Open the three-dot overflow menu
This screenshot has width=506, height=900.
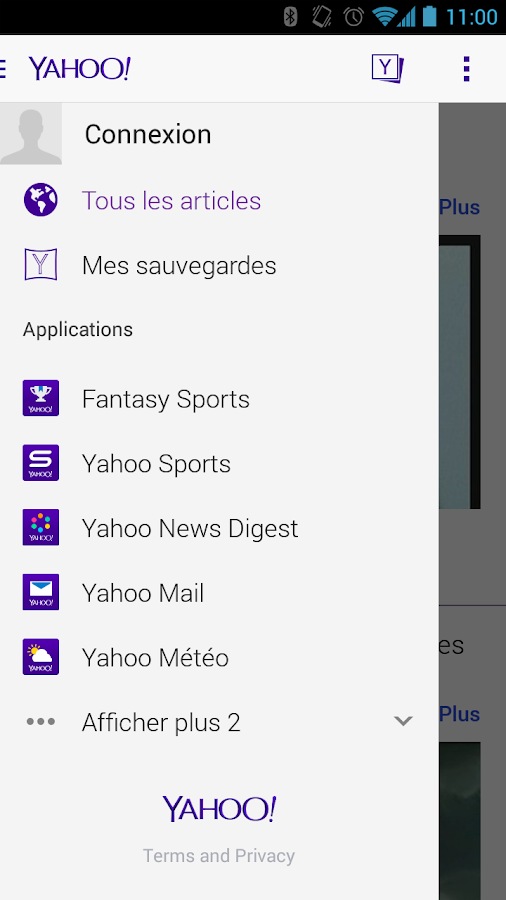click(x=466, y=69)
